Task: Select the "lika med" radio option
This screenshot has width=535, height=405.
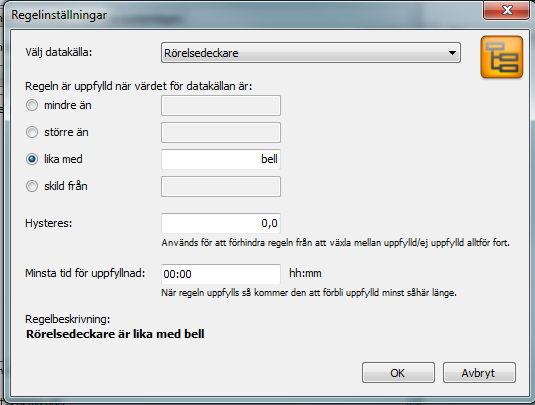Action: tap(32, 159)
